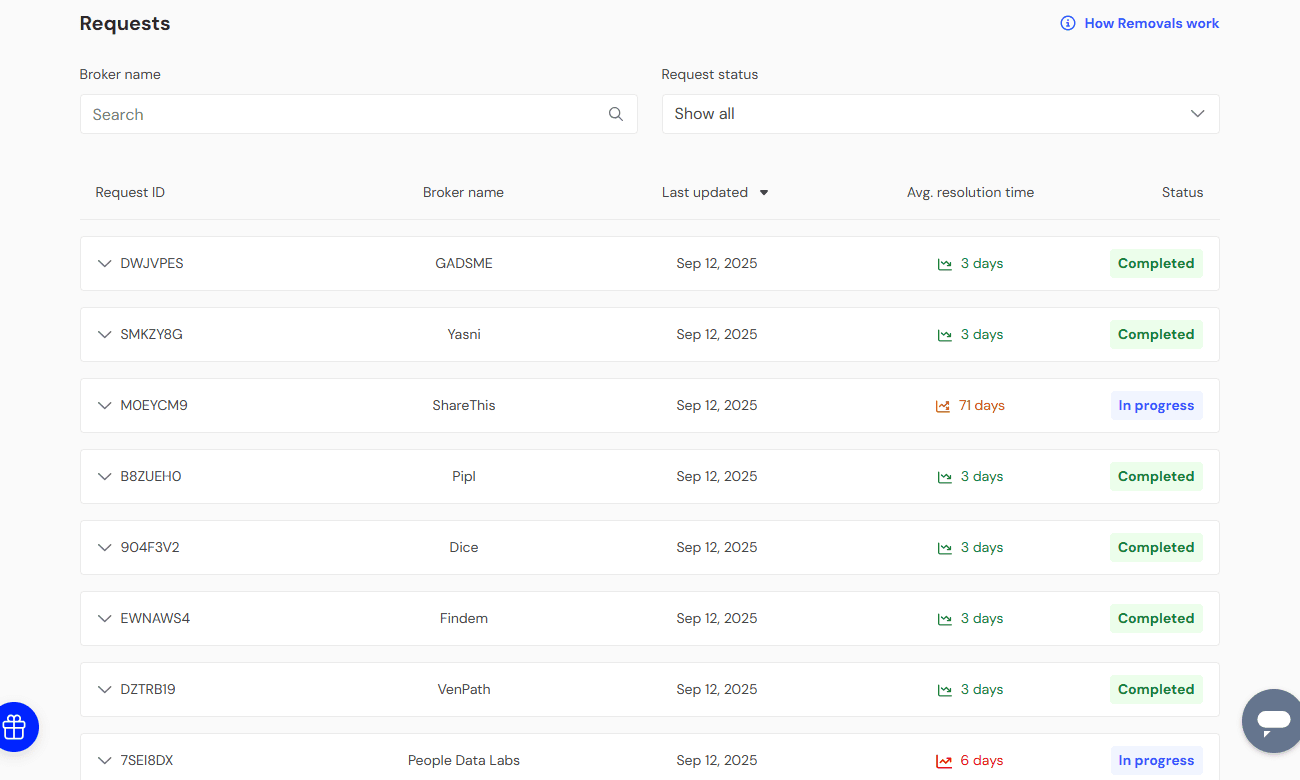This screenshot has height=780, width=1300.
Task: Select the Findem broker name
Action: coord(464,619)
